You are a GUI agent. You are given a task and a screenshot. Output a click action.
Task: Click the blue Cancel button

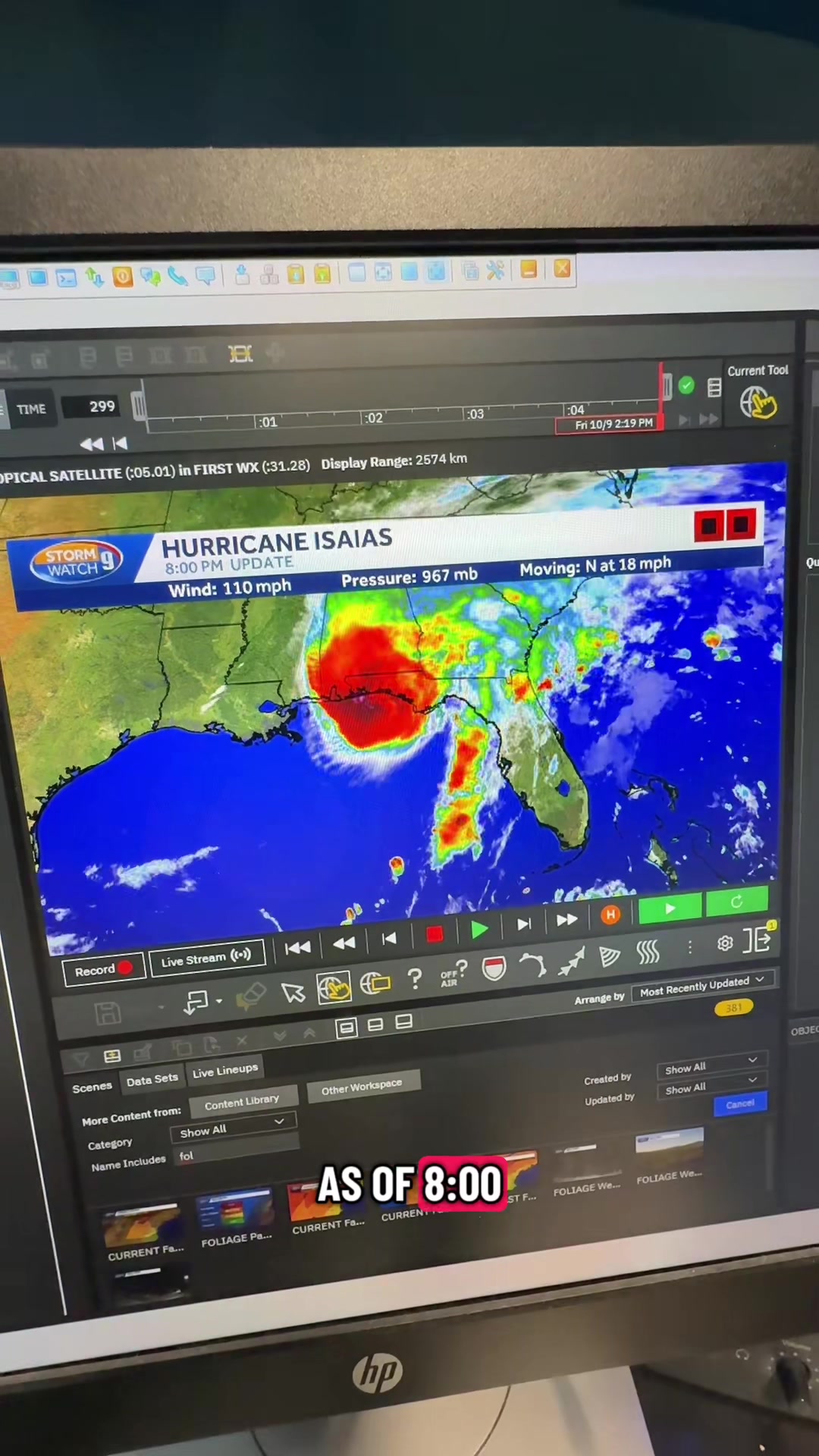click(740, 1104)
